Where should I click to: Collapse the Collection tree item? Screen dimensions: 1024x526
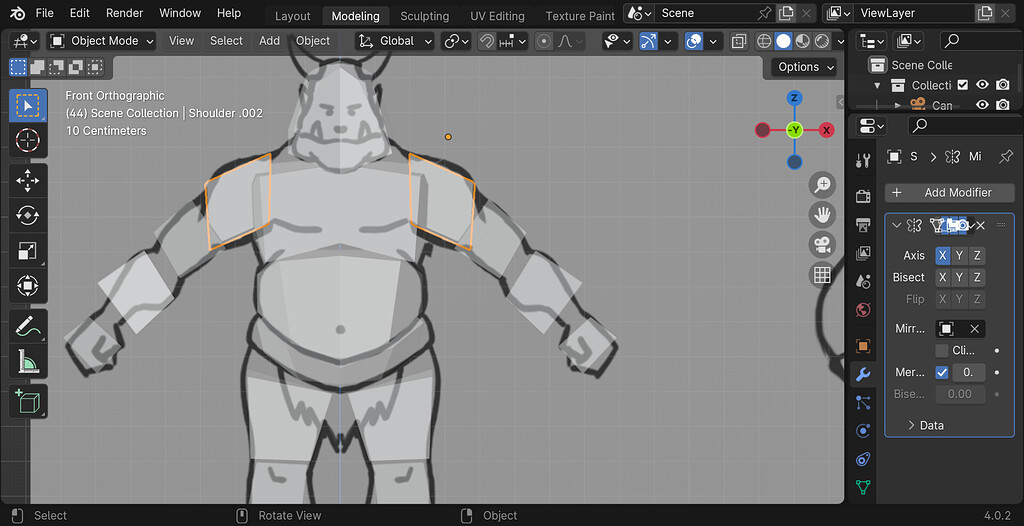[x=877, y=86]
